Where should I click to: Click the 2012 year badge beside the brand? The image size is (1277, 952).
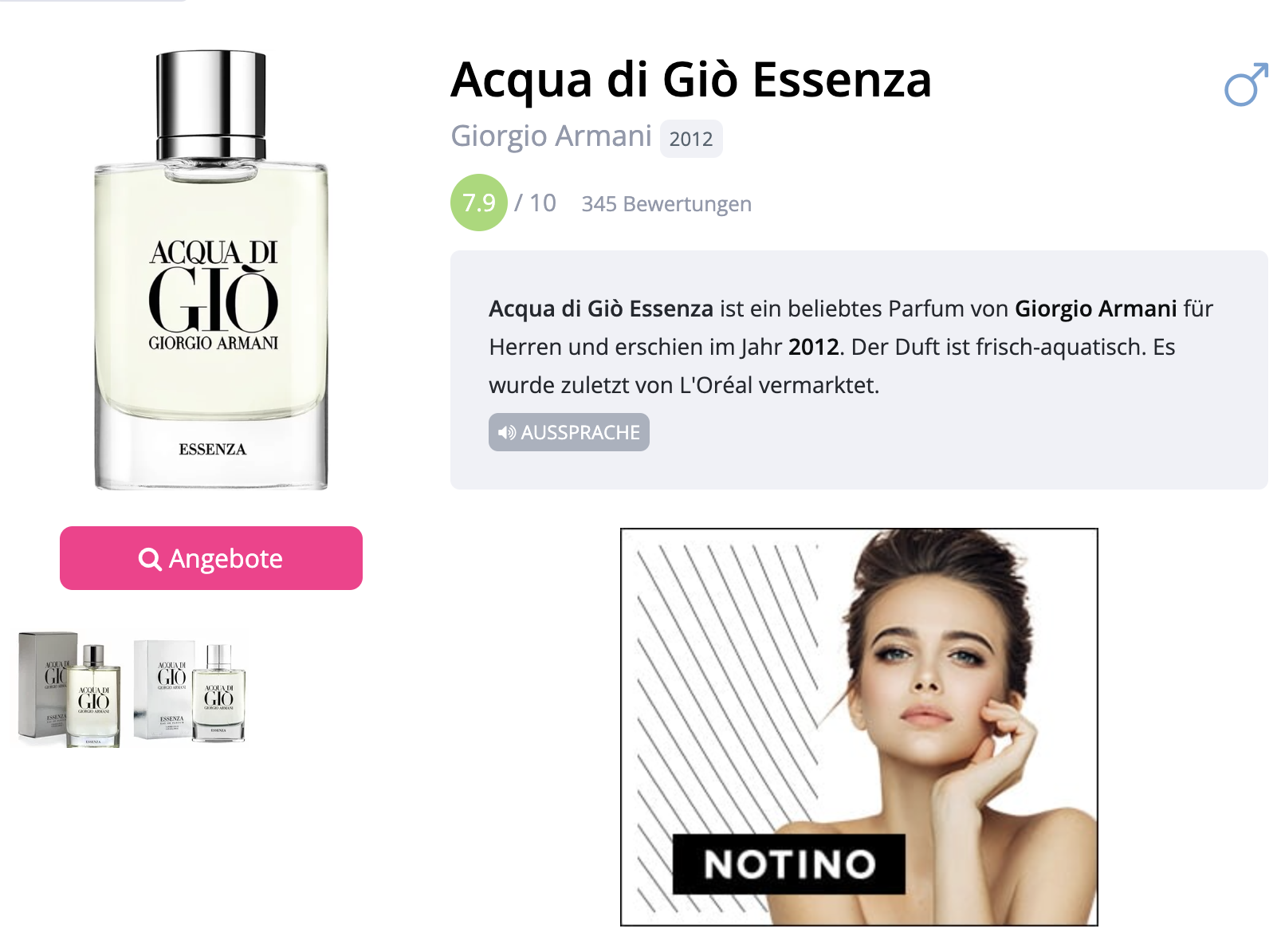691,139
